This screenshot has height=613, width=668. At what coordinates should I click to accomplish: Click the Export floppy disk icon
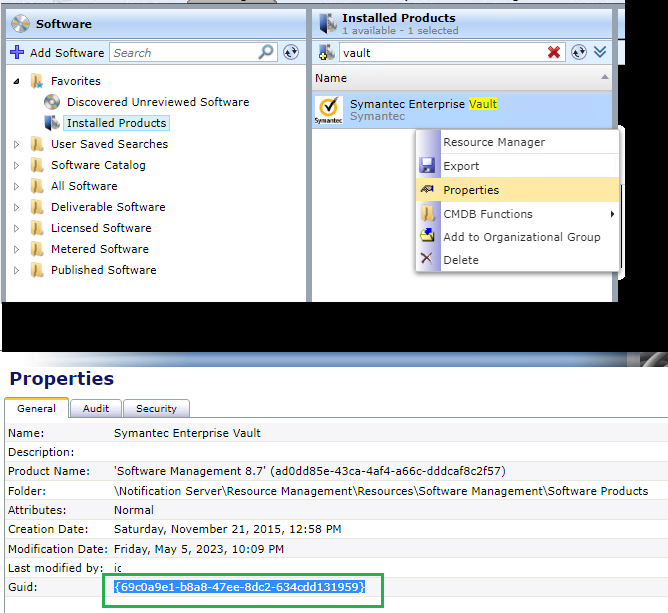(427, 165)
